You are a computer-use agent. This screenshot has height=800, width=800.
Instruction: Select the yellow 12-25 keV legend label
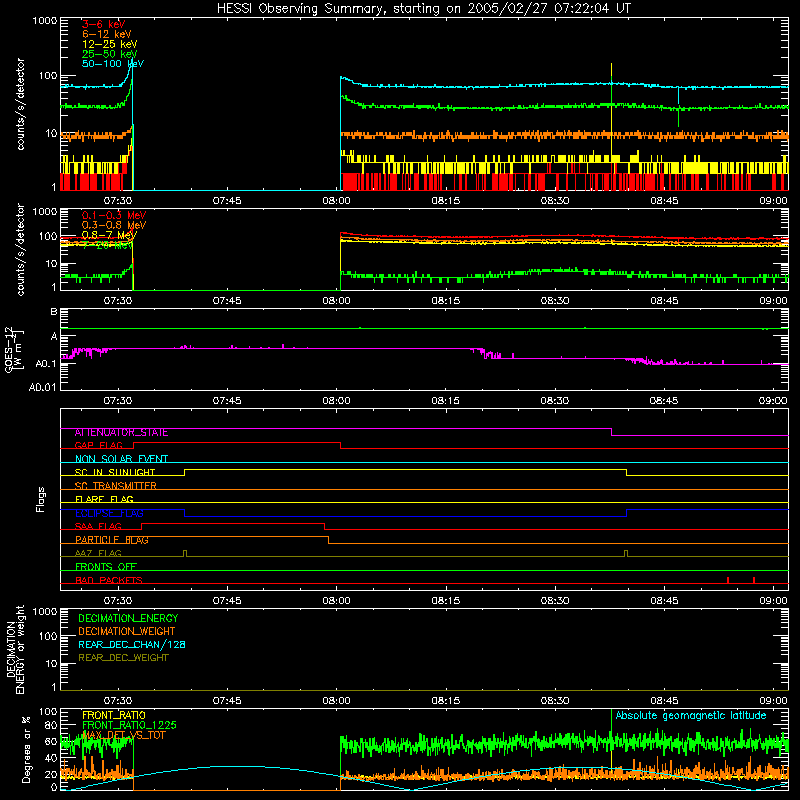[x=110, y=44]
